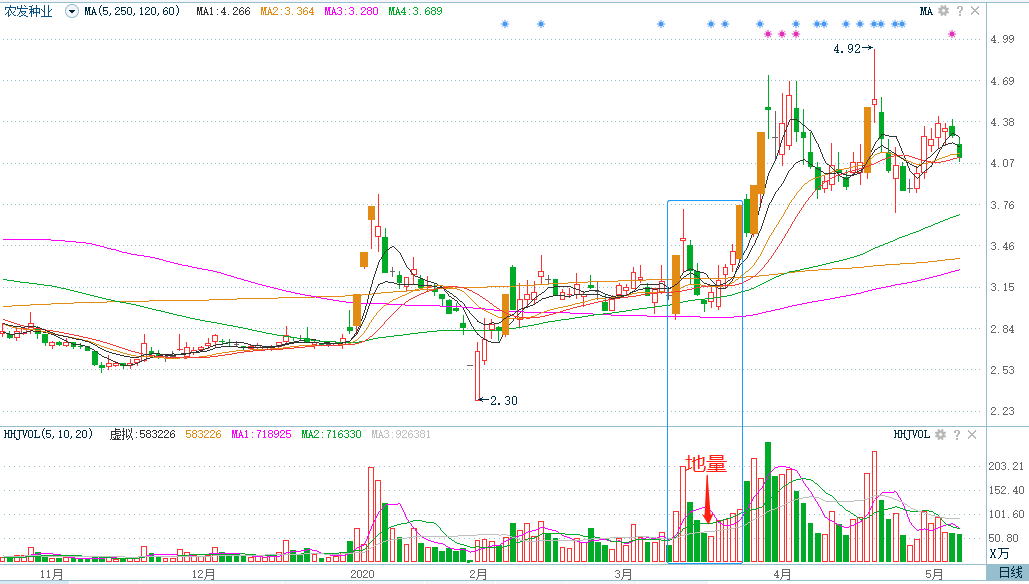Click the MA label at the chart's top right
This screenshot has width=1029, height=584.
926,11
